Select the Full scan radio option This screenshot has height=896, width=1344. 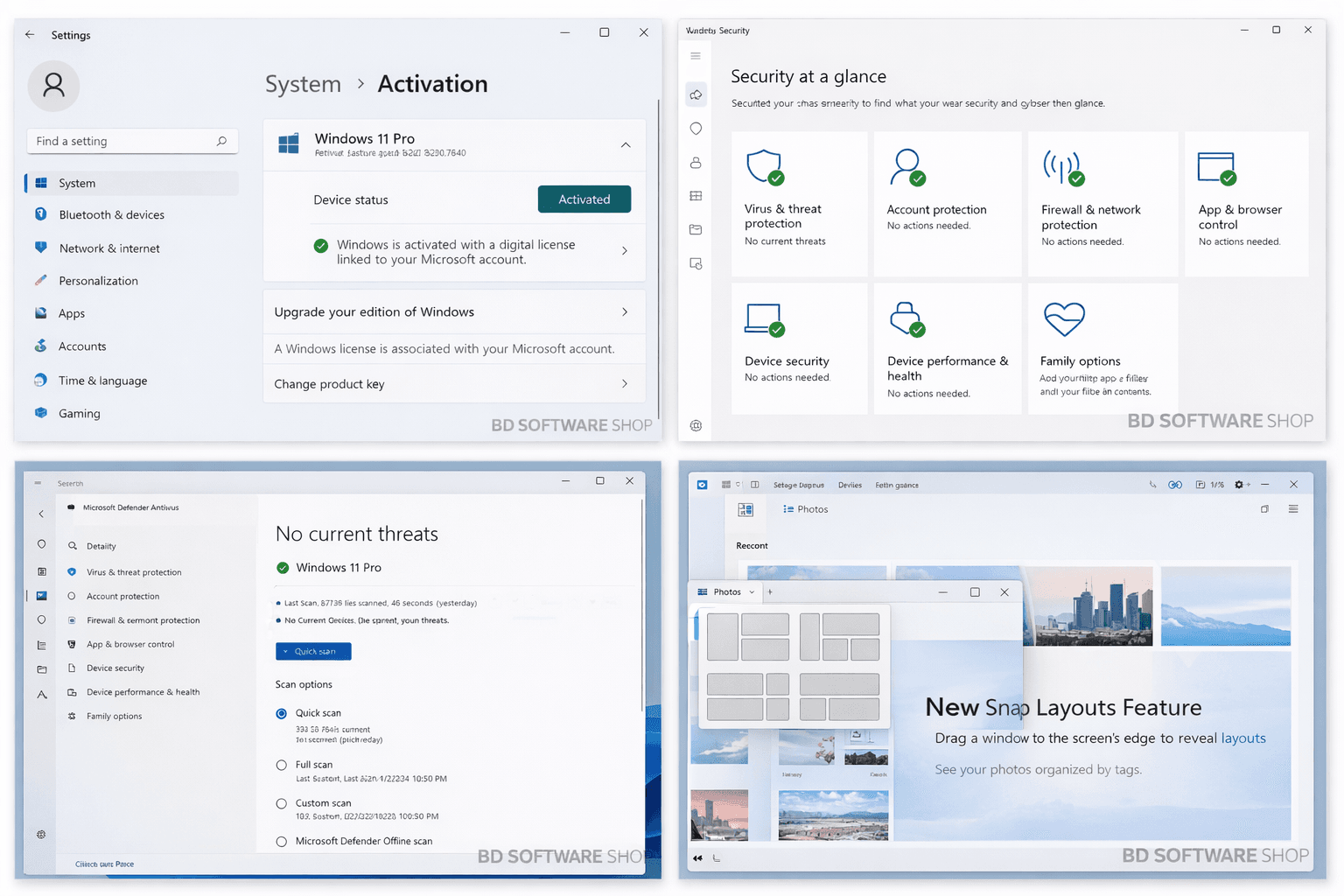click(282, 765)
